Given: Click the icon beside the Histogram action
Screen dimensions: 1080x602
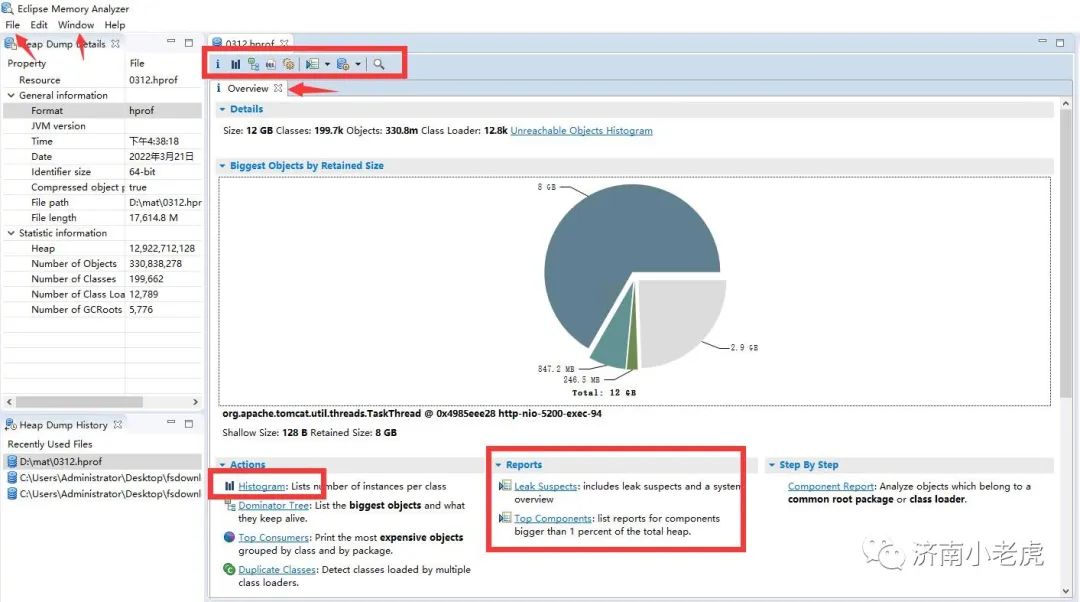Looking at the screenshot, I should [x=229, y=486].
